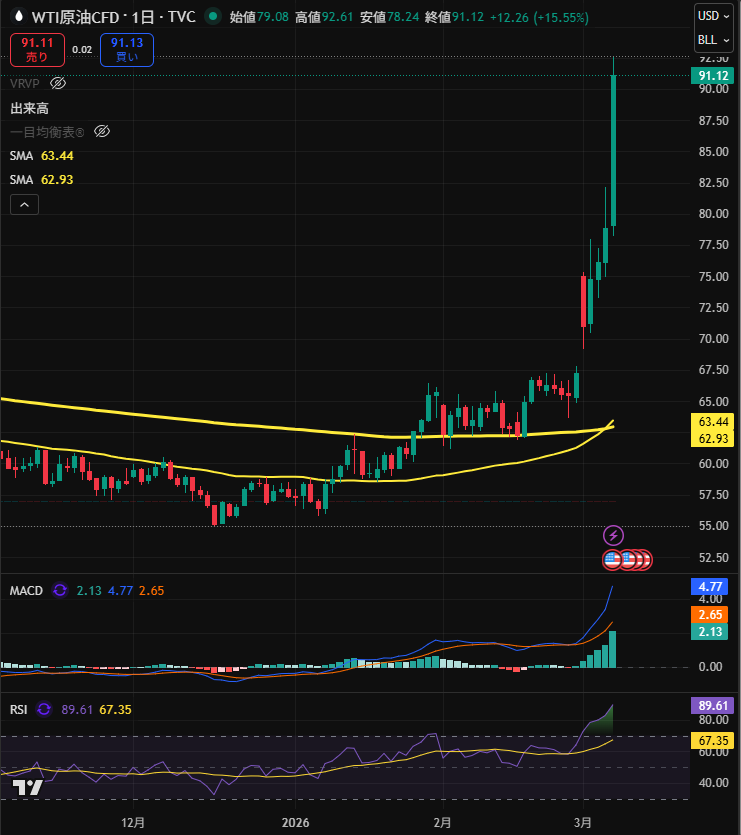Image resolution: width=741 pixels, height=835 pixels.
Task: Click the WTI crude oil droplet symbol icon
Action: (x=17, y=17)
